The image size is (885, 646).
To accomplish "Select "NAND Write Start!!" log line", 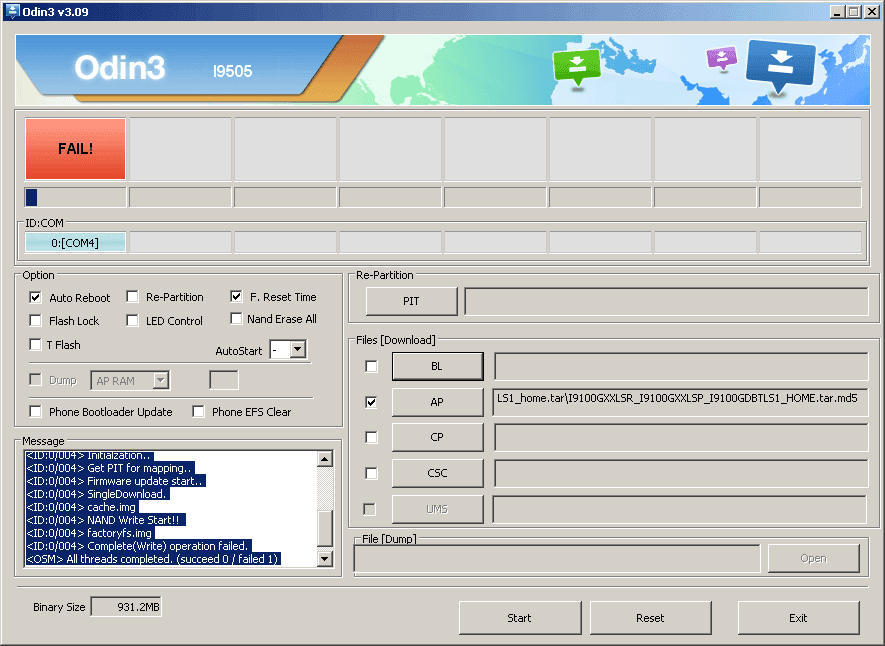I will (x=106, y=520).
